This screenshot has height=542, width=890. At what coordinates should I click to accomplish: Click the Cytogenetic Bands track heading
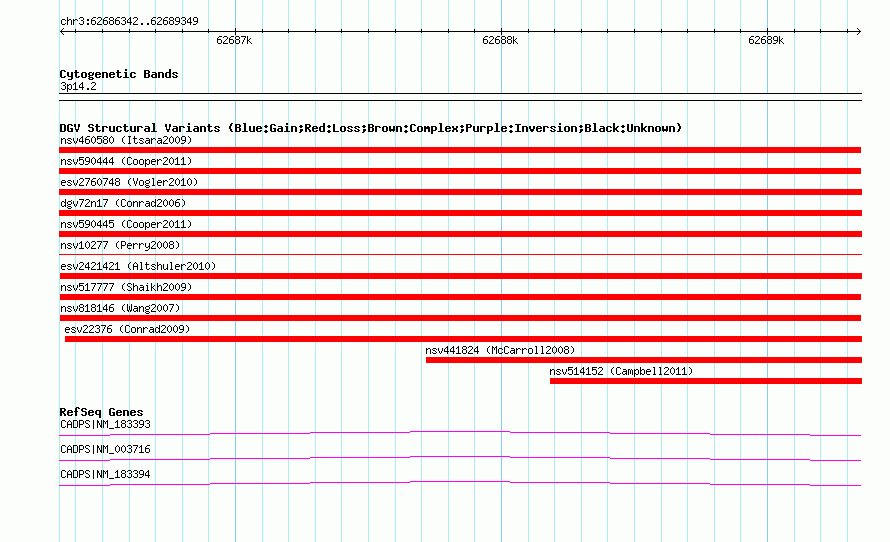pyautogui.click(x=119, y=74)
